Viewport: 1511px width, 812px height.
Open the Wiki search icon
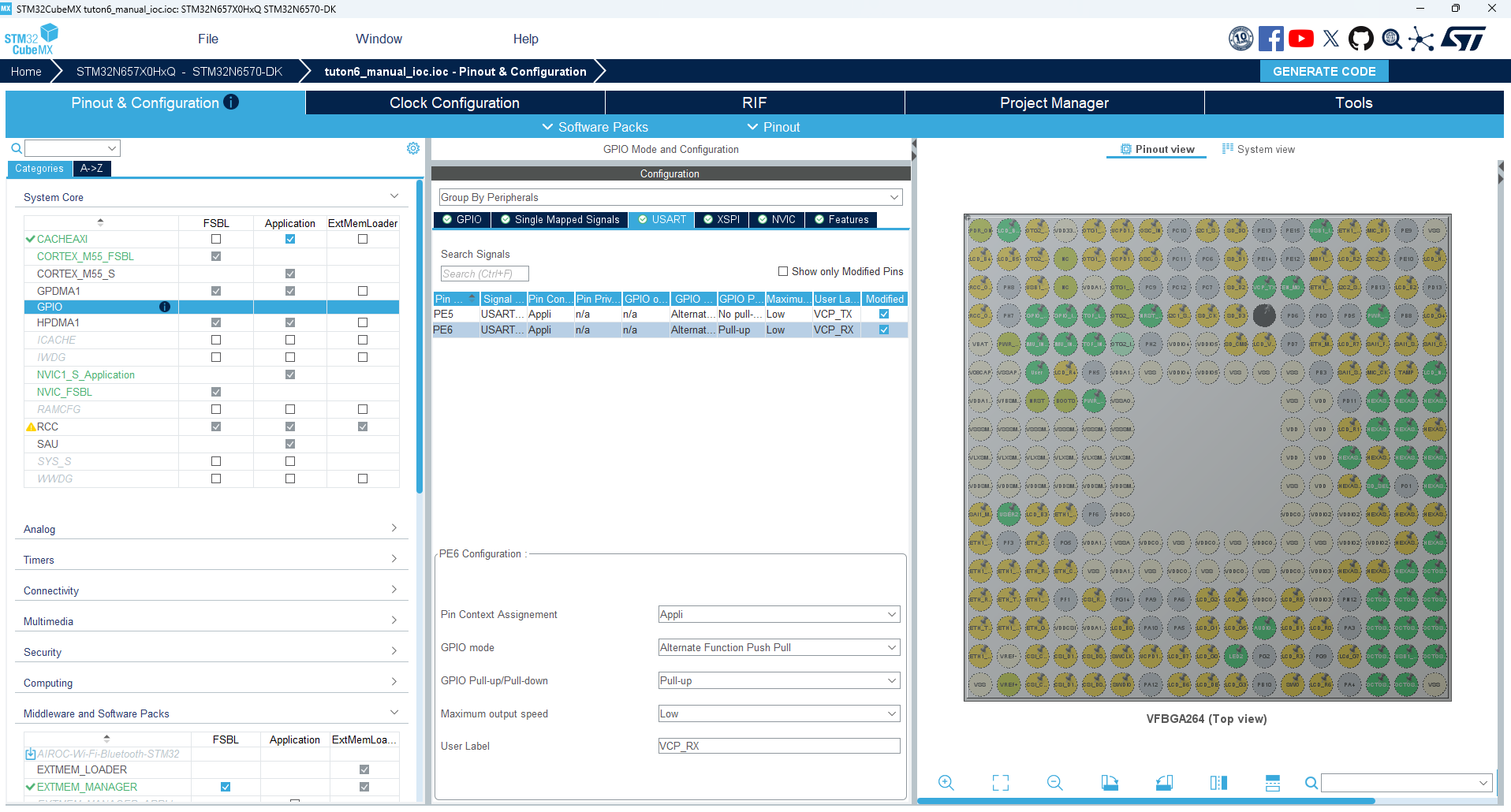coord(1392,39)
